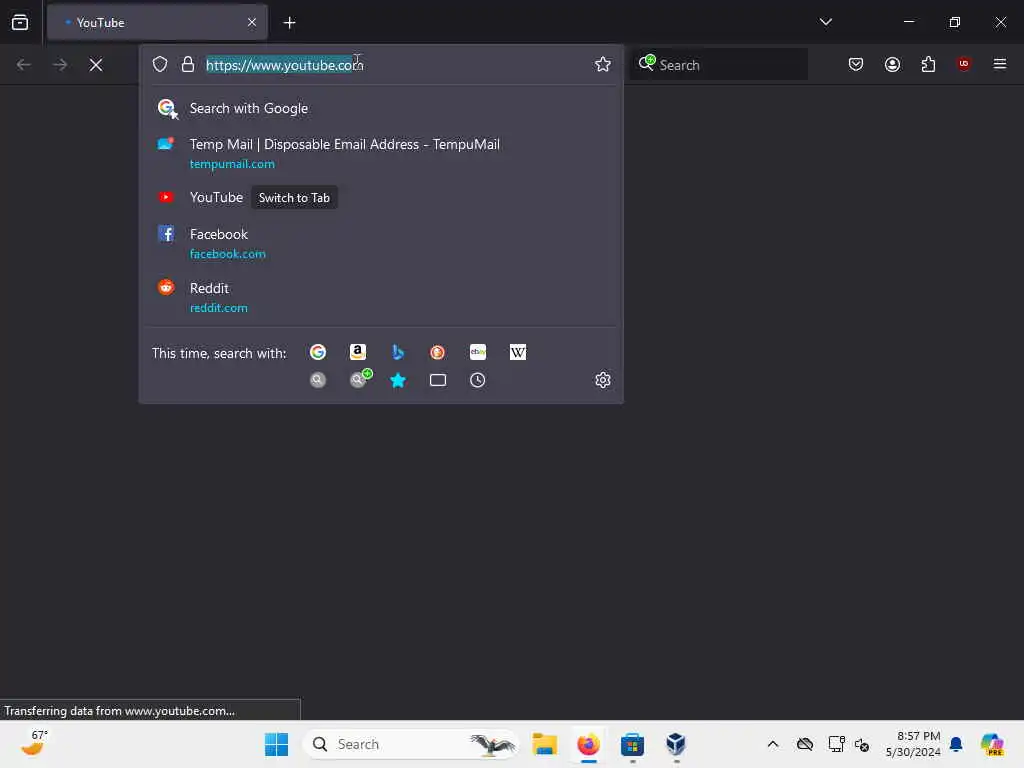Open the weather widget showing 67°

coord(33,743)
